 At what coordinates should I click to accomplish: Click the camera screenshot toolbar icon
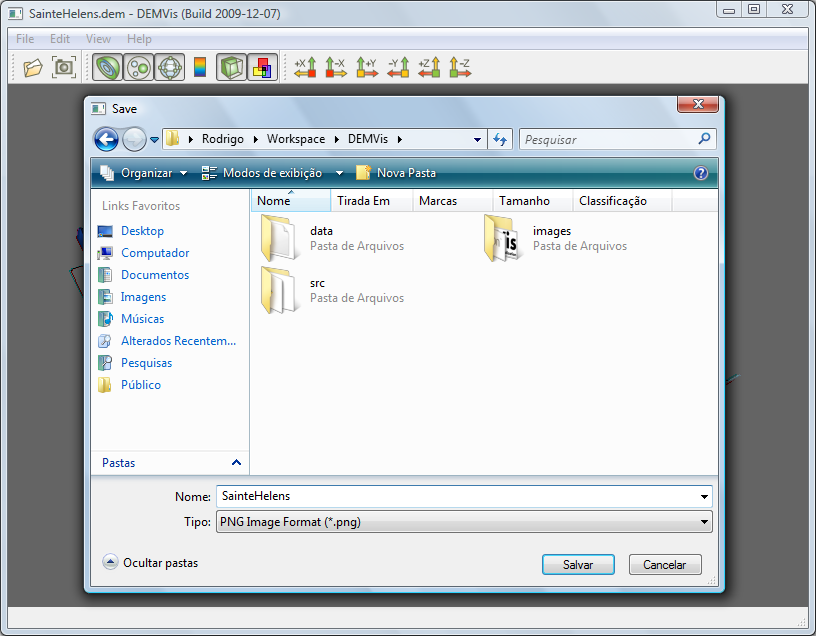coord(64,68)
